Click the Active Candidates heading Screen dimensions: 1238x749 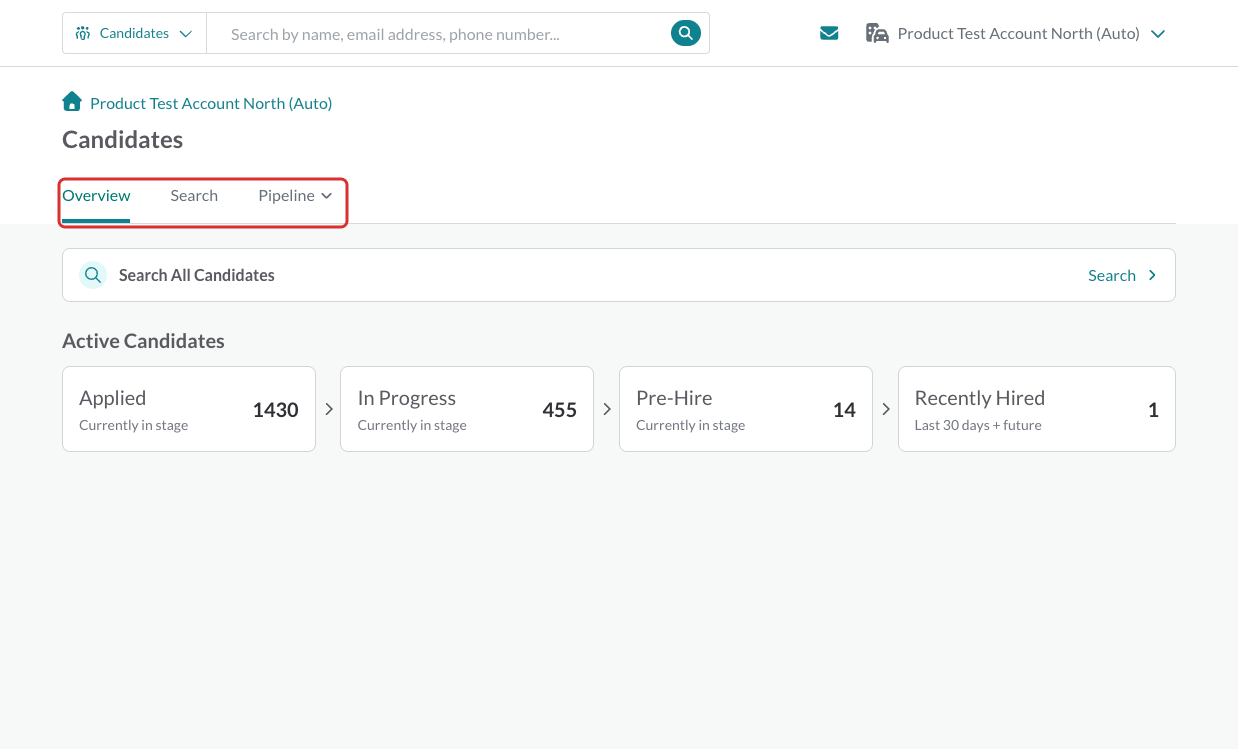(x=143, y=341)
